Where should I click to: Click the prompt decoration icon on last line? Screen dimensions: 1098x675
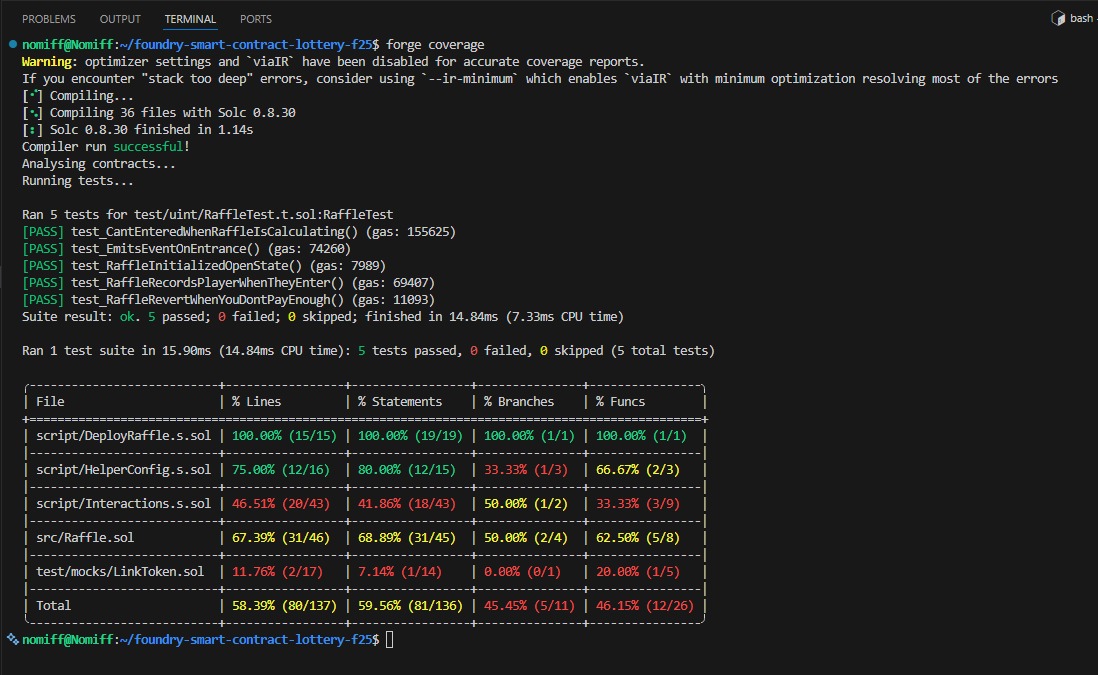click(x=13, y=639)
